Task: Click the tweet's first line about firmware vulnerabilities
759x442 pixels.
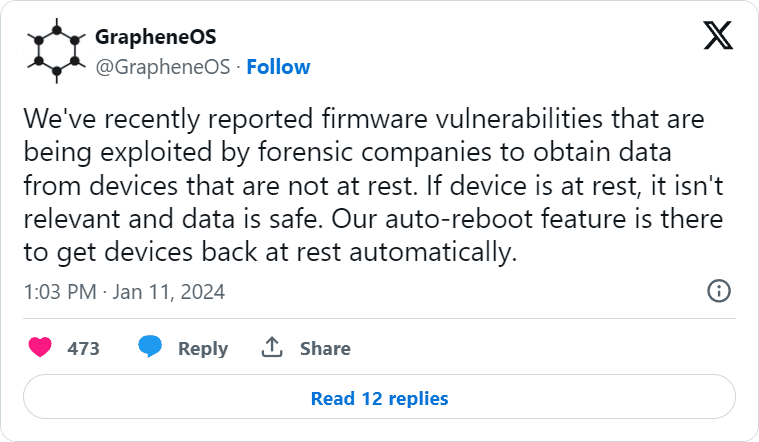Action: [x=363, y=119]
